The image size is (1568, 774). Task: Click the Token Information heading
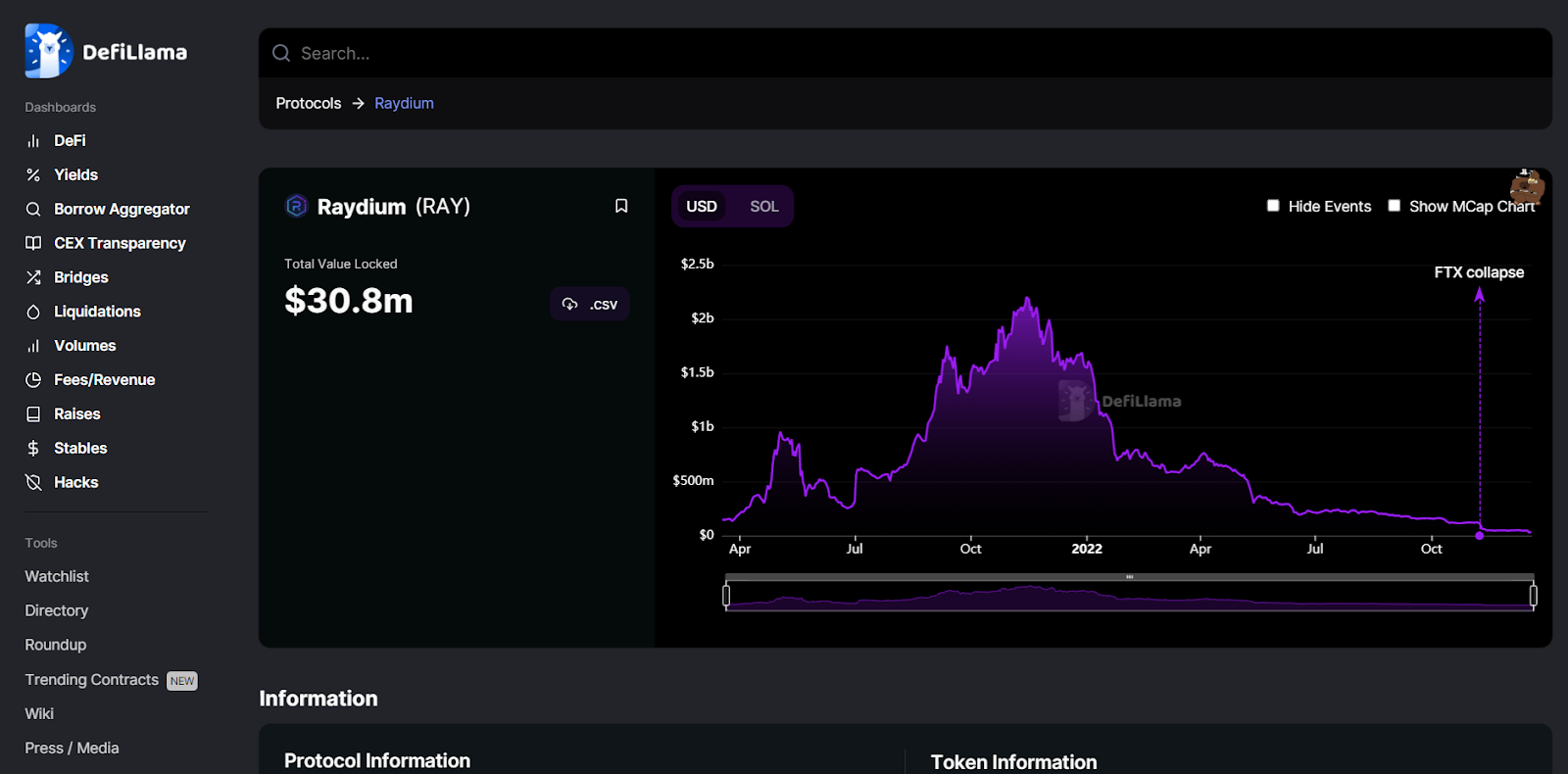pyautogui.click(x=1013, y=762)
